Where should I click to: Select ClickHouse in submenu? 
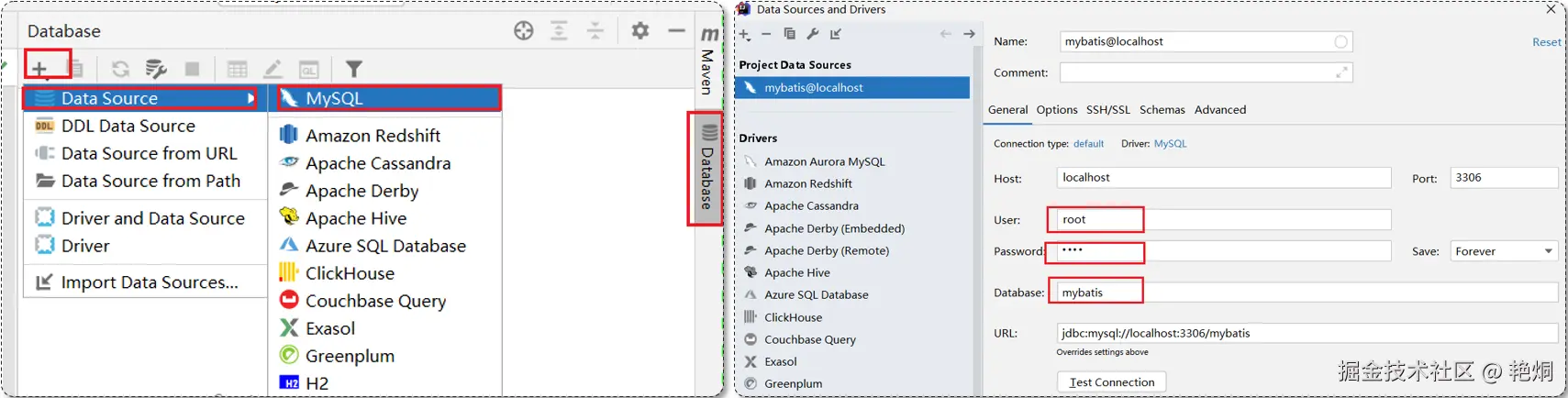coord(386,273)
